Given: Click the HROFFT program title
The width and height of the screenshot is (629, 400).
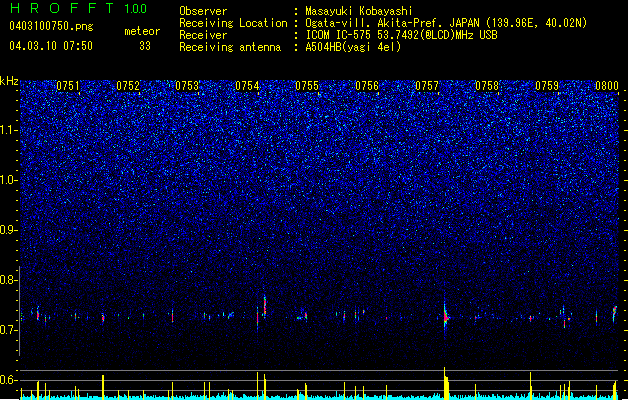Looking at the screenshot, I should [x=62, y=8].
